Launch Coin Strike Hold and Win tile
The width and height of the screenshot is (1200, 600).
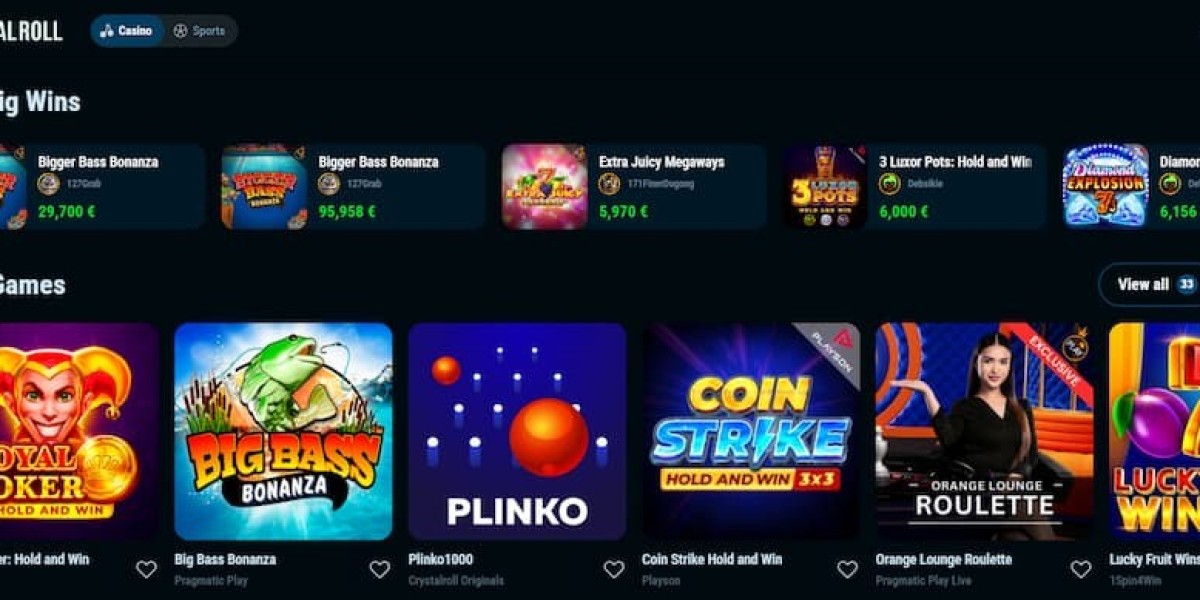(x=751, y=431)
